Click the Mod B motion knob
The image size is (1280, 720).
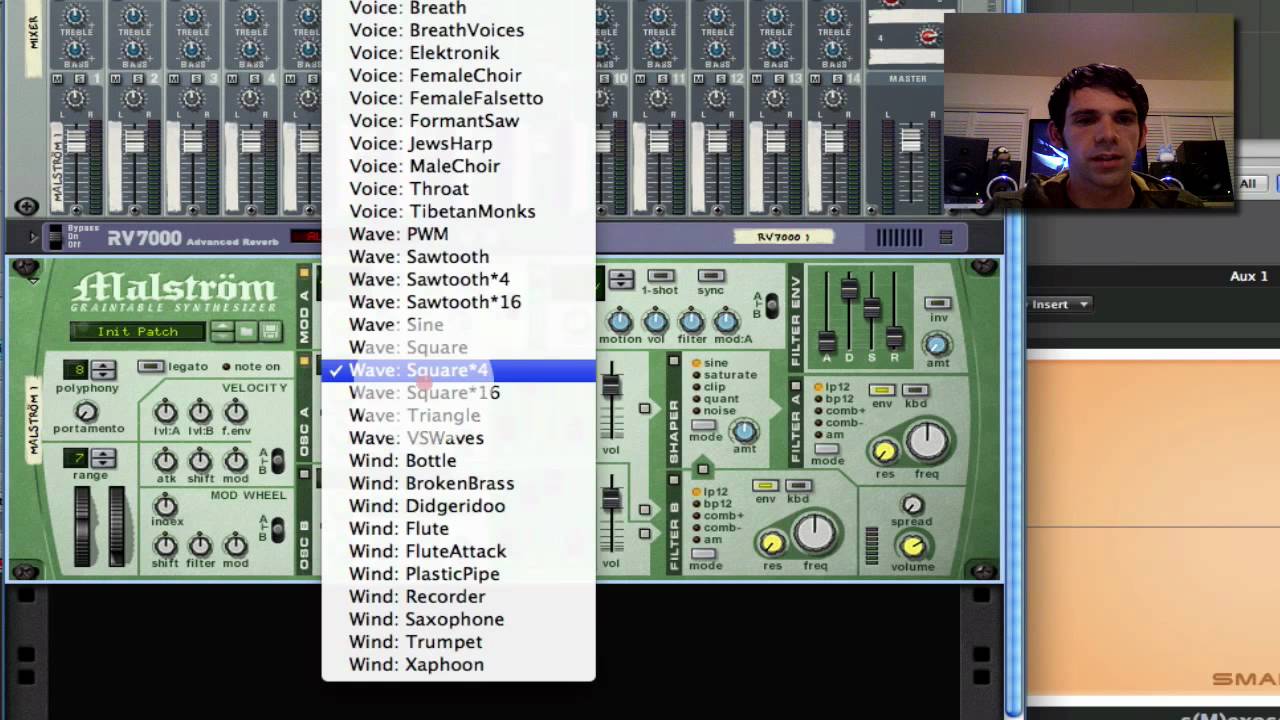click(620, 322)
